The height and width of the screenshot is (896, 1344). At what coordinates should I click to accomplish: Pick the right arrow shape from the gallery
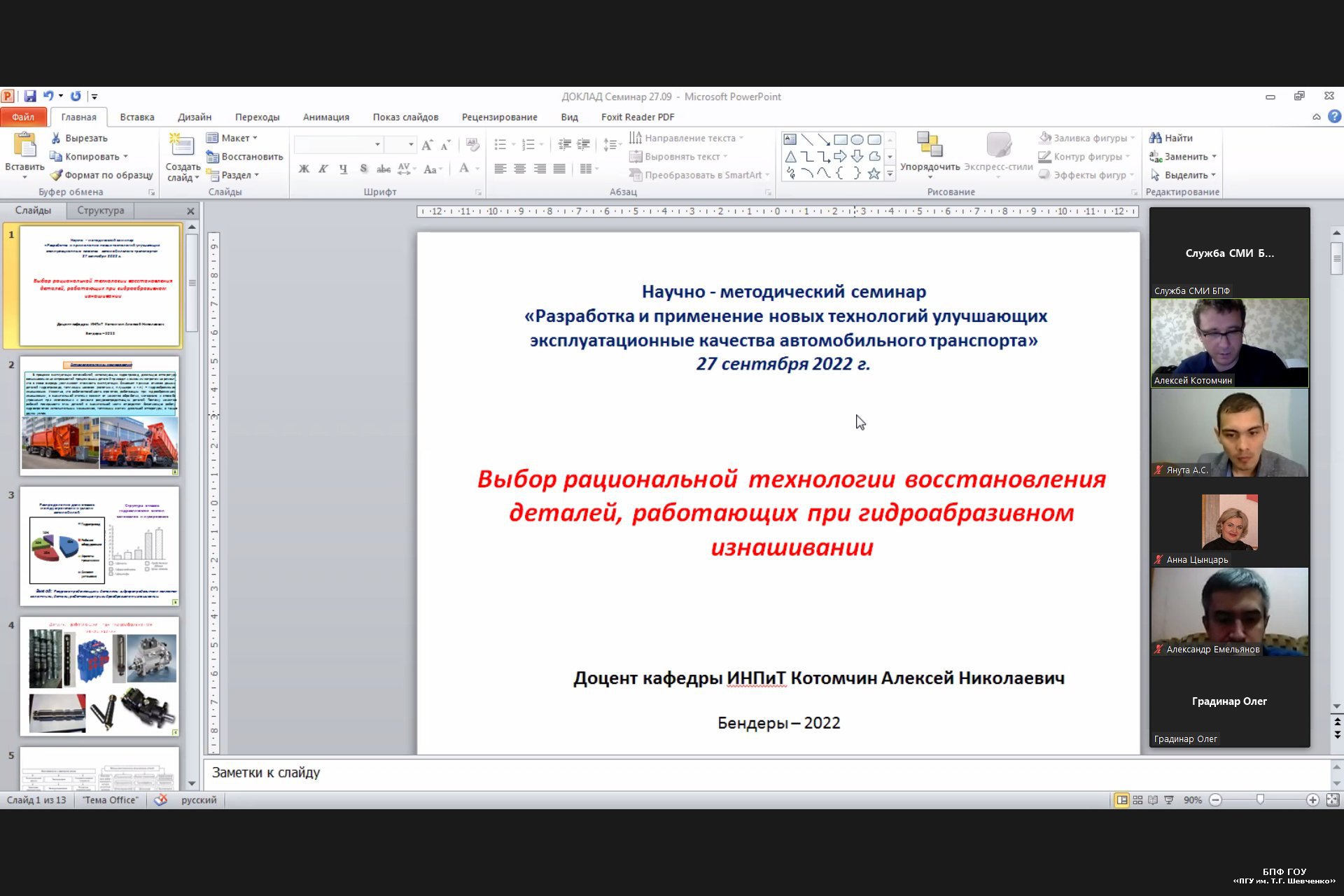click(x=840, y=156)
